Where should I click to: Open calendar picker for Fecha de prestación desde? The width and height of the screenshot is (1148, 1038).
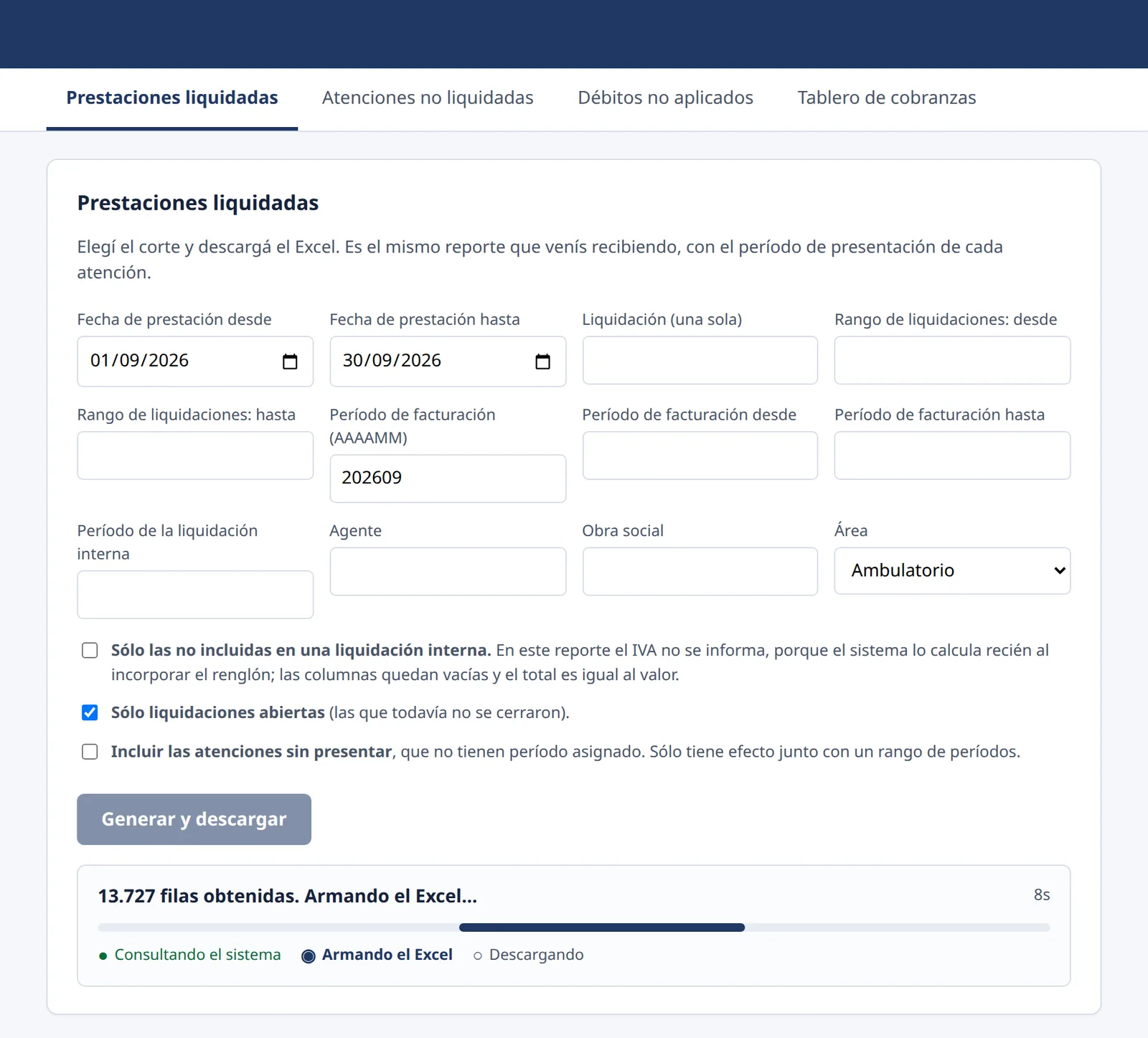pos(290,362)
